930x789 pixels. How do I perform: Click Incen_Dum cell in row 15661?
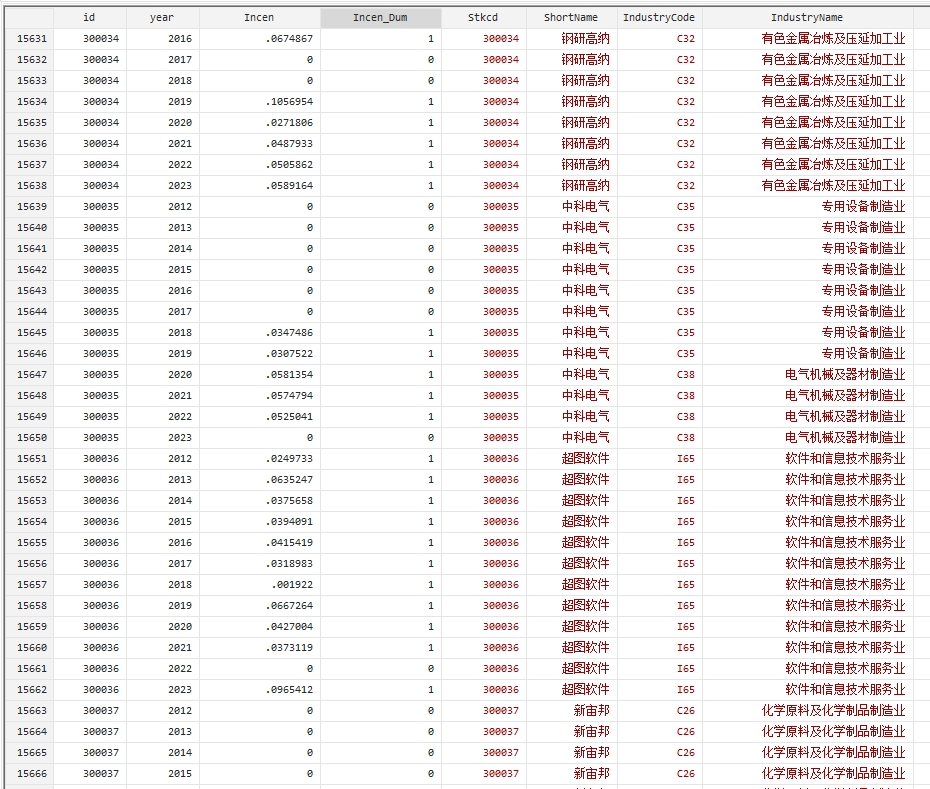click(x=431, y=669)
